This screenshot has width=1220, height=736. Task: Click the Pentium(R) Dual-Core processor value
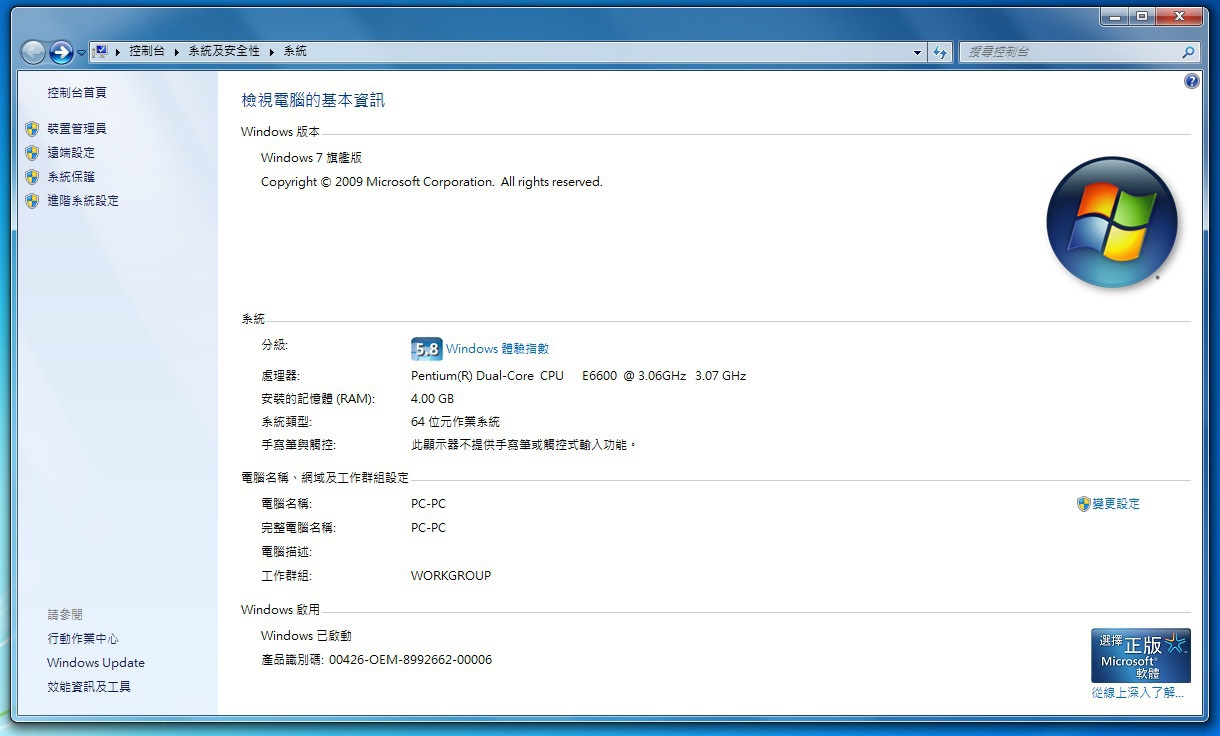coord(578,376)
